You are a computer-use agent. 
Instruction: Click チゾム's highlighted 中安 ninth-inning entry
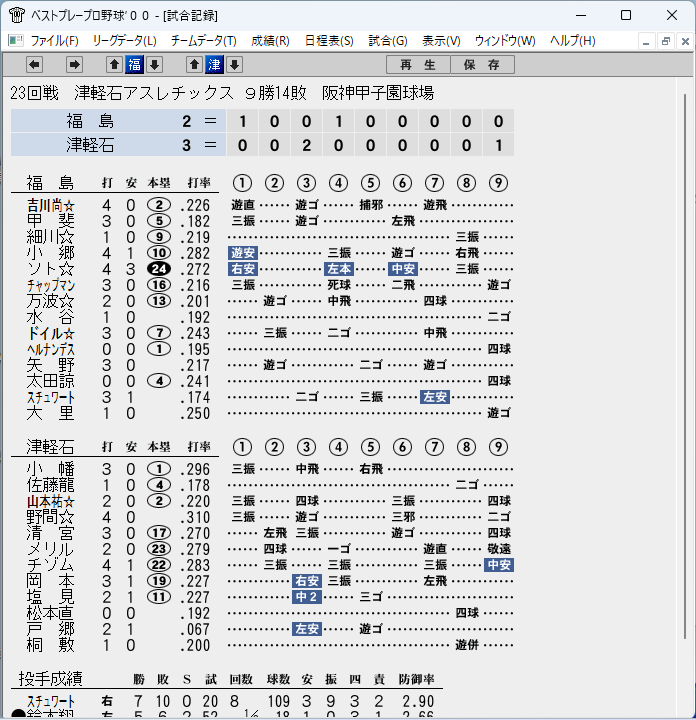click(499, 565)
